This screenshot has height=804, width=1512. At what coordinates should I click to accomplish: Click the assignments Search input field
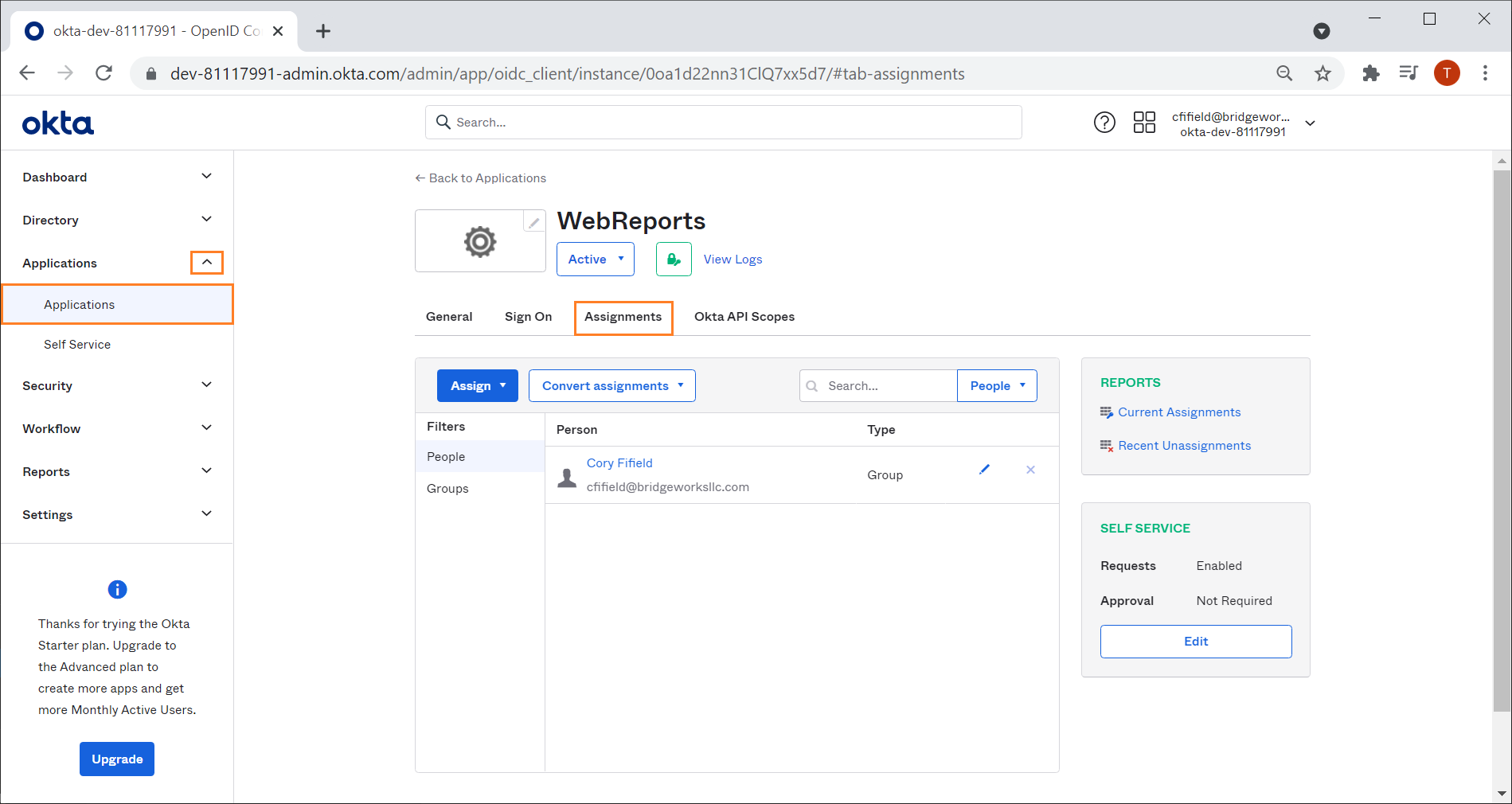tap(878, 386)
